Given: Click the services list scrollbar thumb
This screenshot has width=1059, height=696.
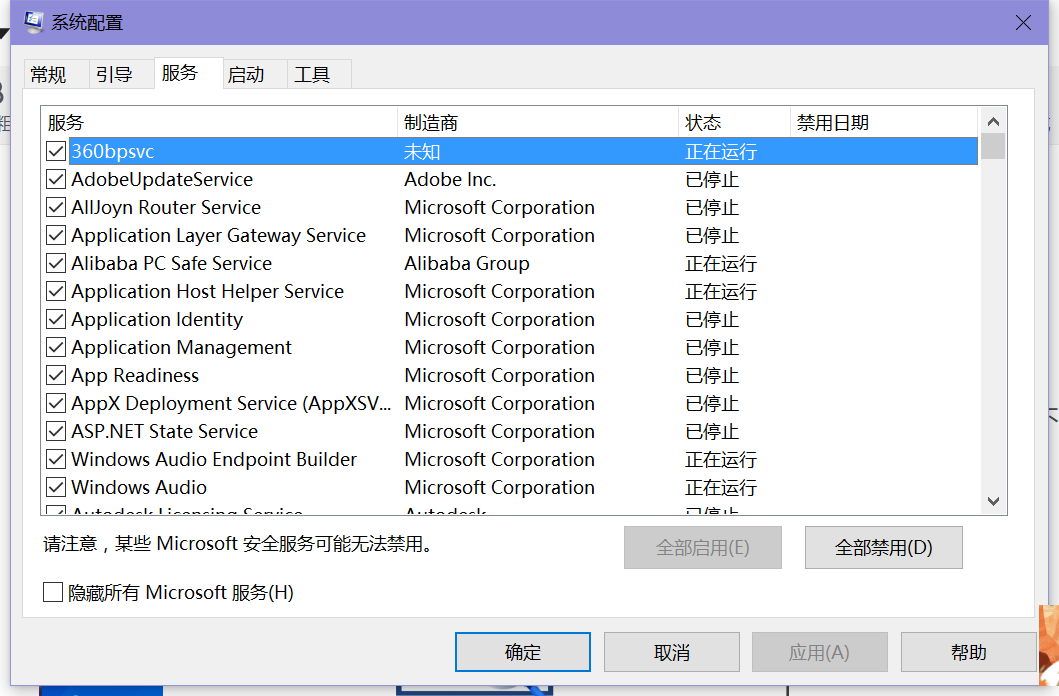Looking at the screenshot, I should click(993, 146).
